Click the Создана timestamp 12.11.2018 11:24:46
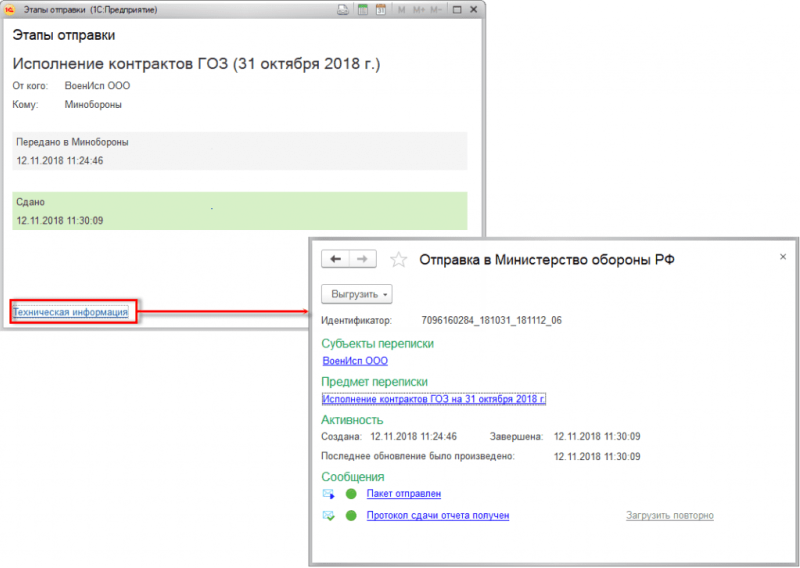800x568 pixels. point(413,436)
